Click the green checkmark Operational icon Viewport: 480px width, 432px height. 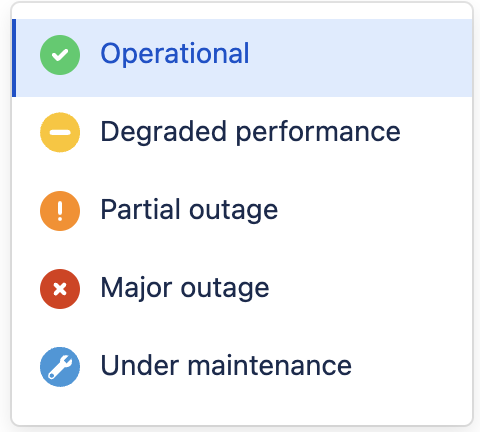60,55
